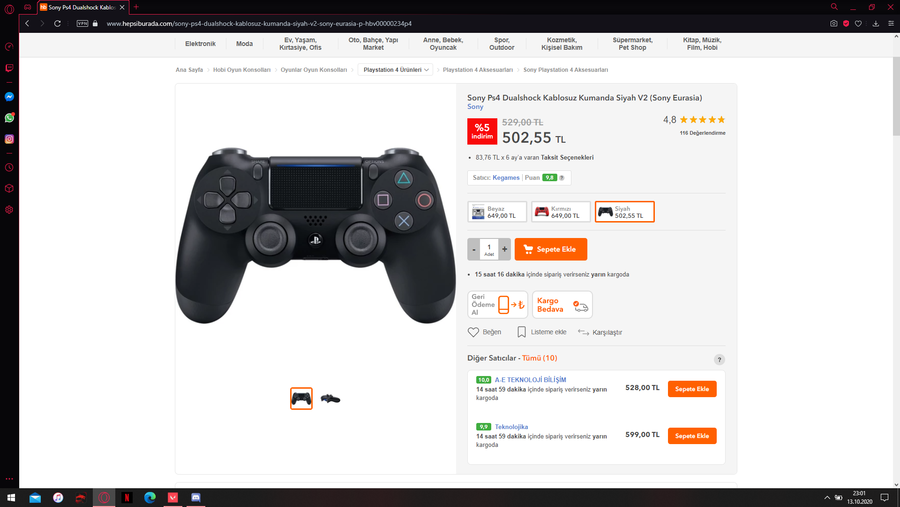Viewport: 900px width, 507px height.
Task: Select the Kırmızı color variant
Action: (x=561, y=212)
